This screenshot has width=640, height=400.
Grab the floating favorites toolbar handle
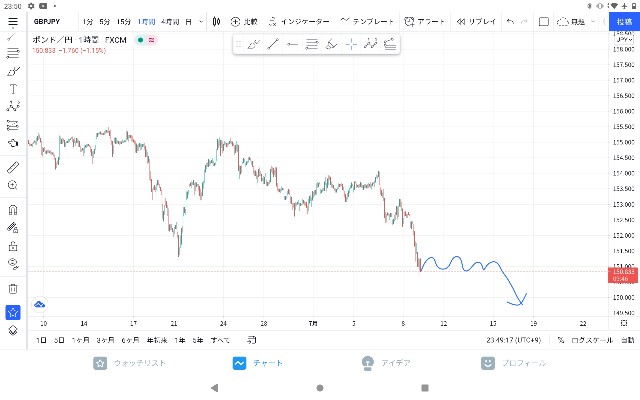[238, 44]
